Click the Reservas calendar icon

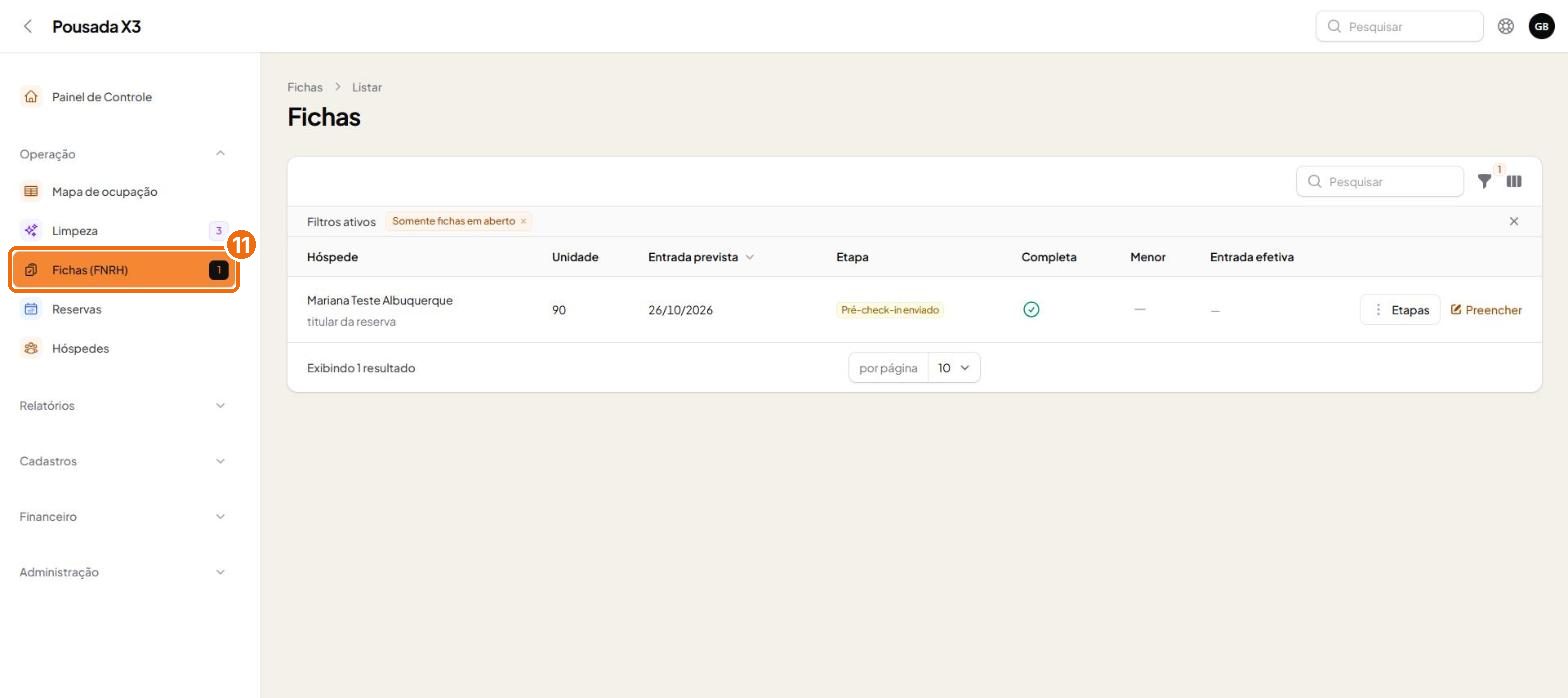[31, 309]
